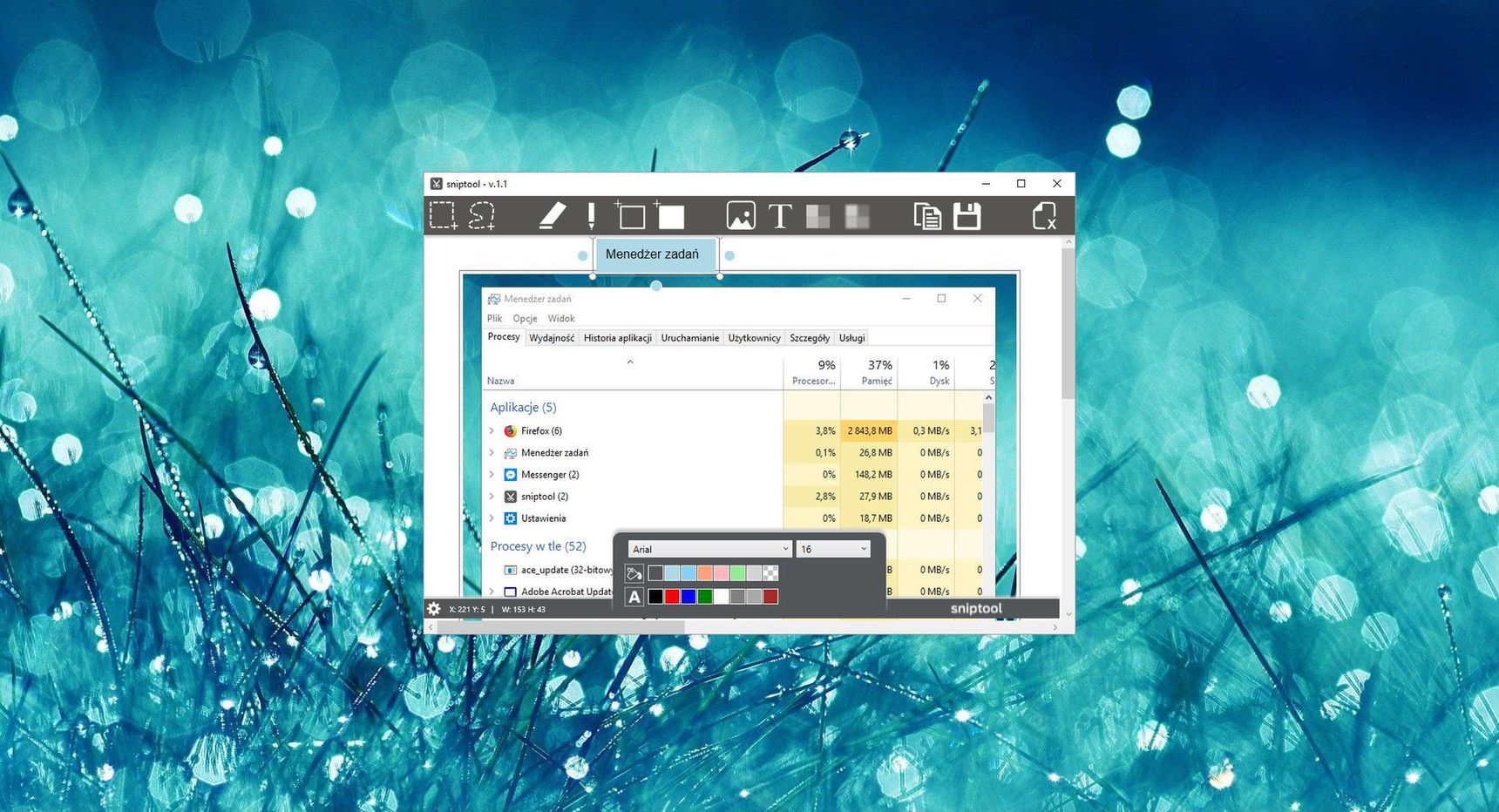Image resolution: width=1499 pixels, height=812 pixels.
Task: Click the paint bucket fill color icon
Action: coord(634,573)
